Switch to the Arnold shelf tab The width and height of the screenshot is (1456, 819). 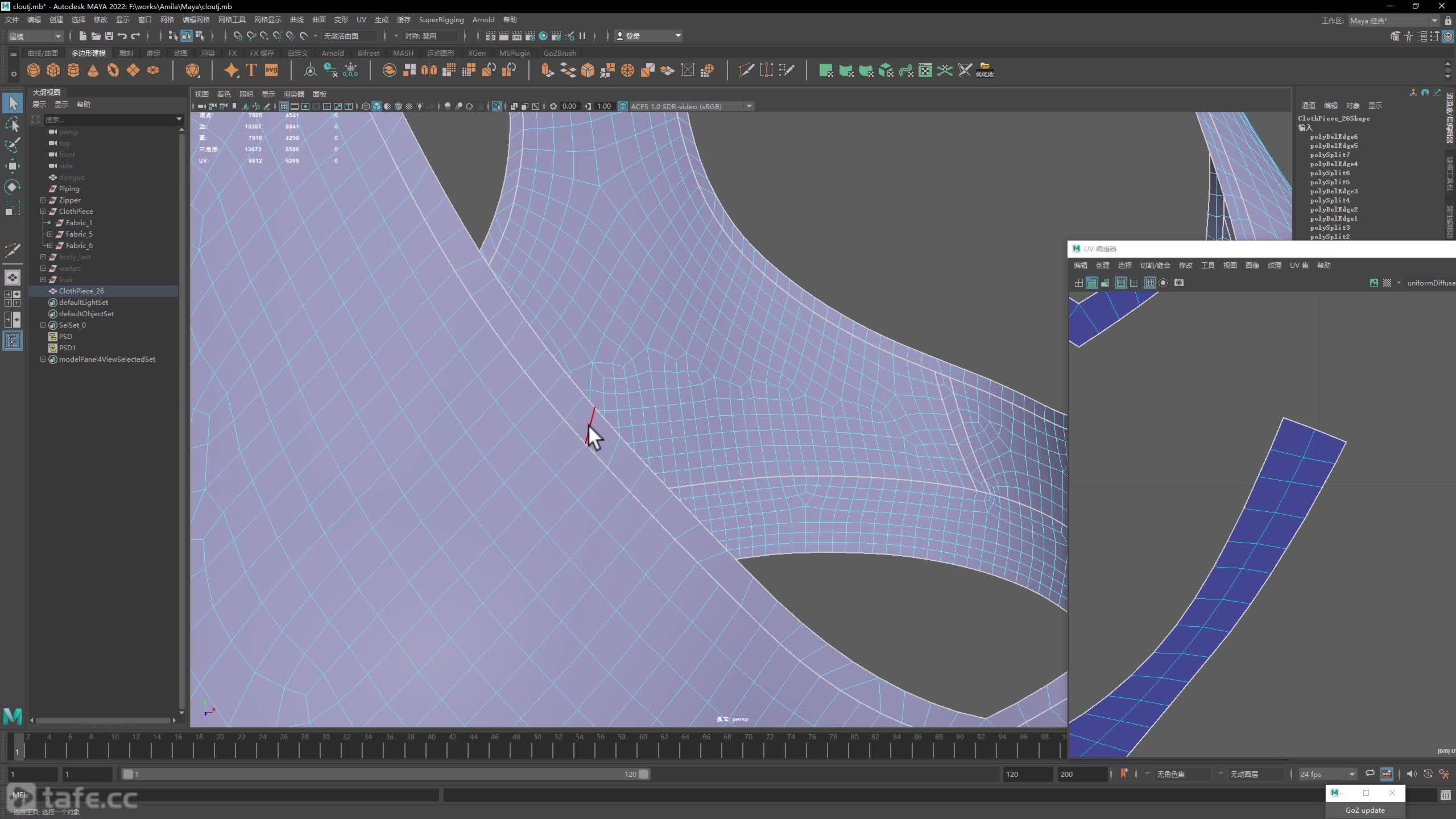click(333, 53)
